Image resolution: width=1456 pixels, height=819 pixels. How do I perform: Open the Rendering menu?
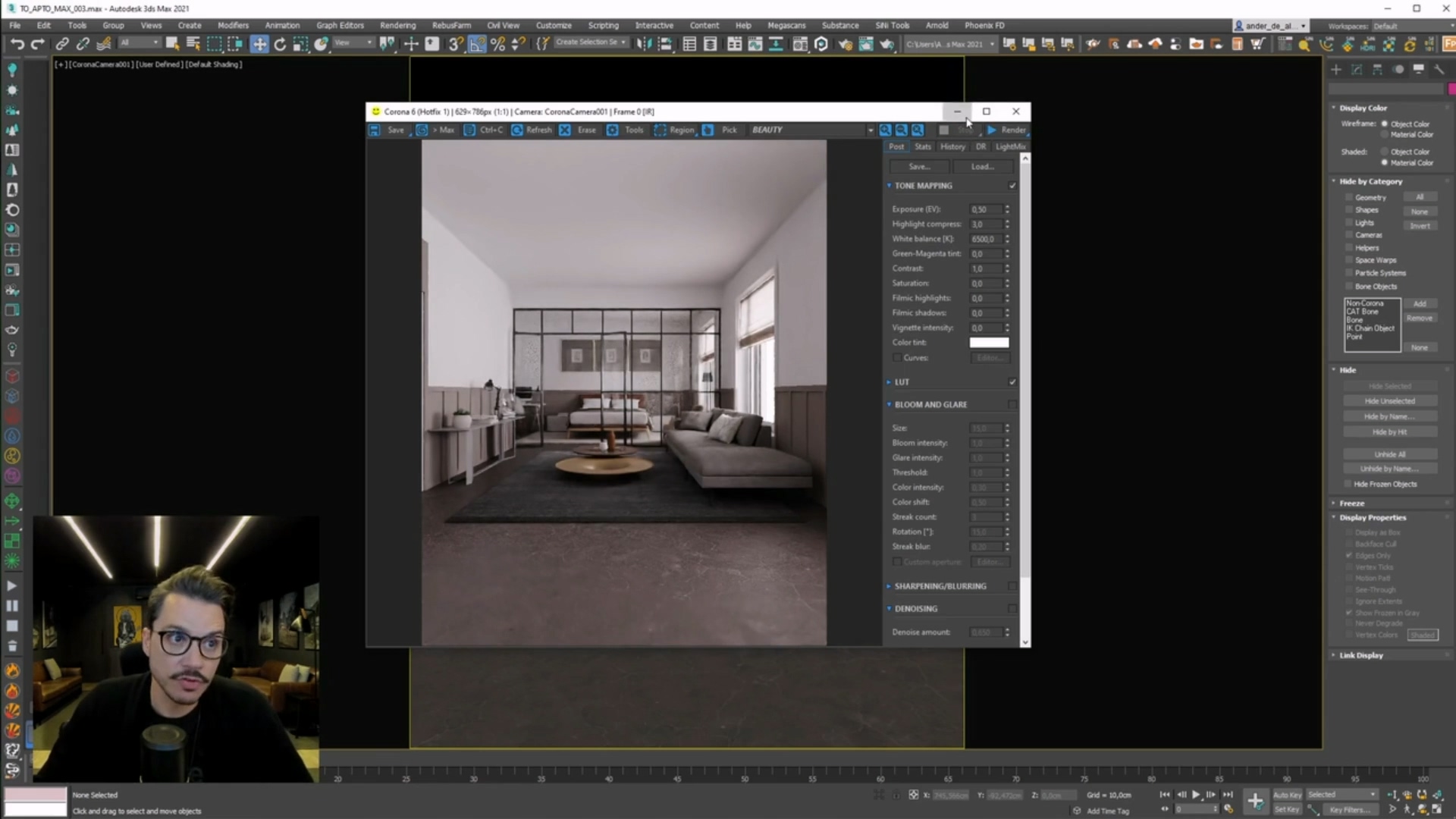tap(397, 25)
